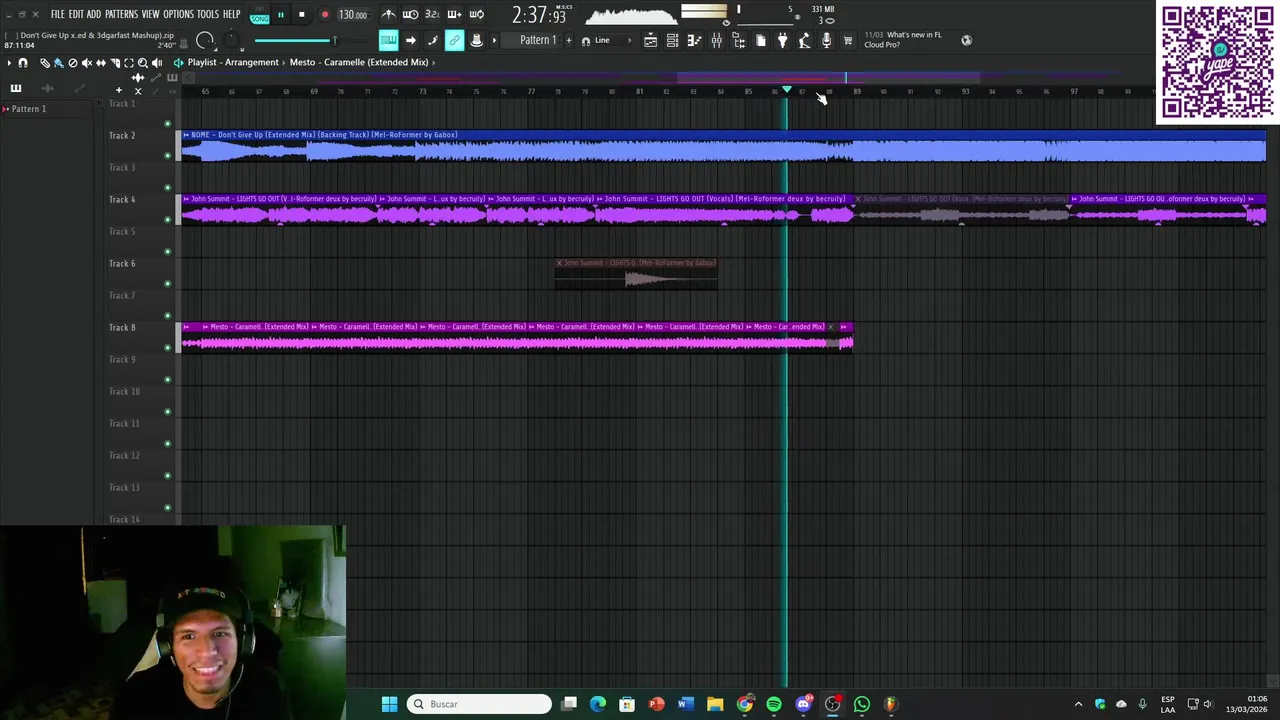Image resolution: width=1280 pixels, height=720 pixels.
Task: Mute Track 2 using its green dot
Action: (x=167, y=155)
